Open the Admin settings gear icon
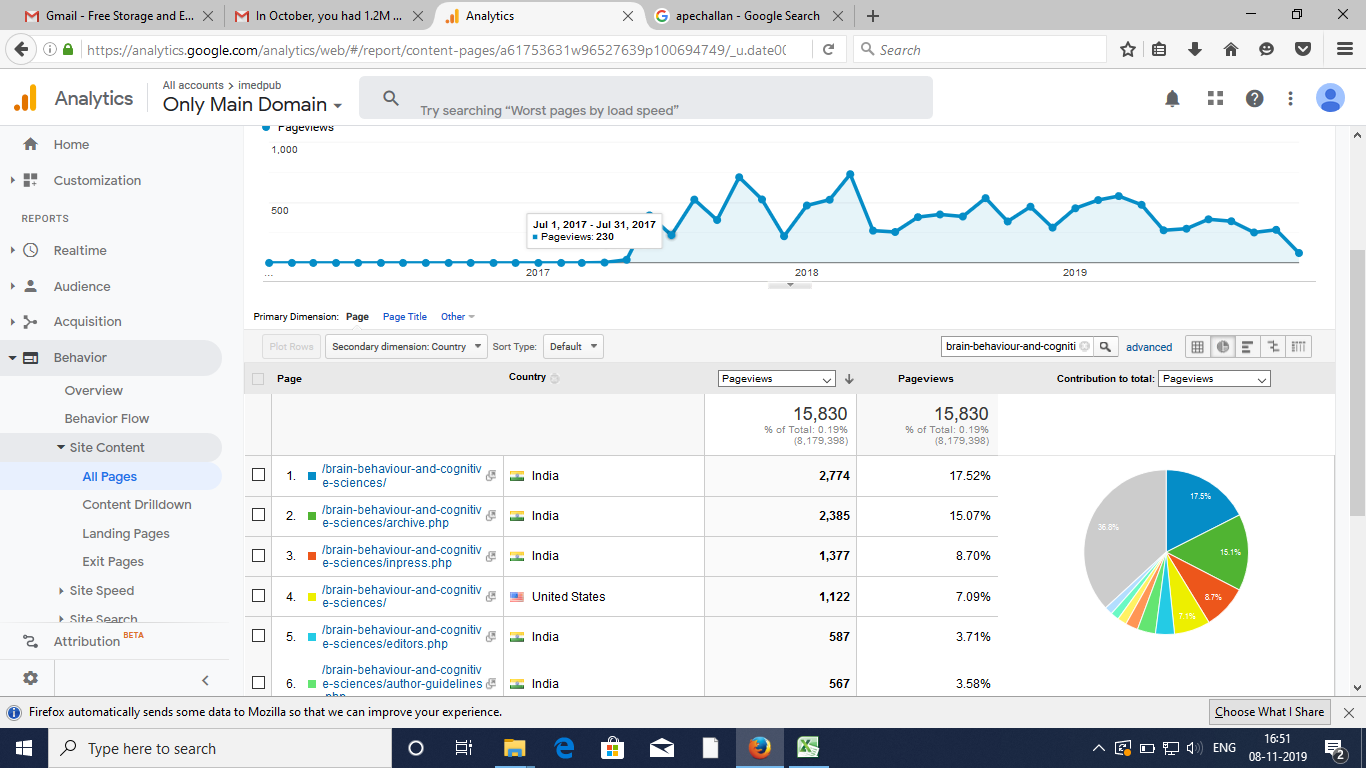Image resolution: width=1366 pixels, height=768 pixels. [x=30, y=678]
